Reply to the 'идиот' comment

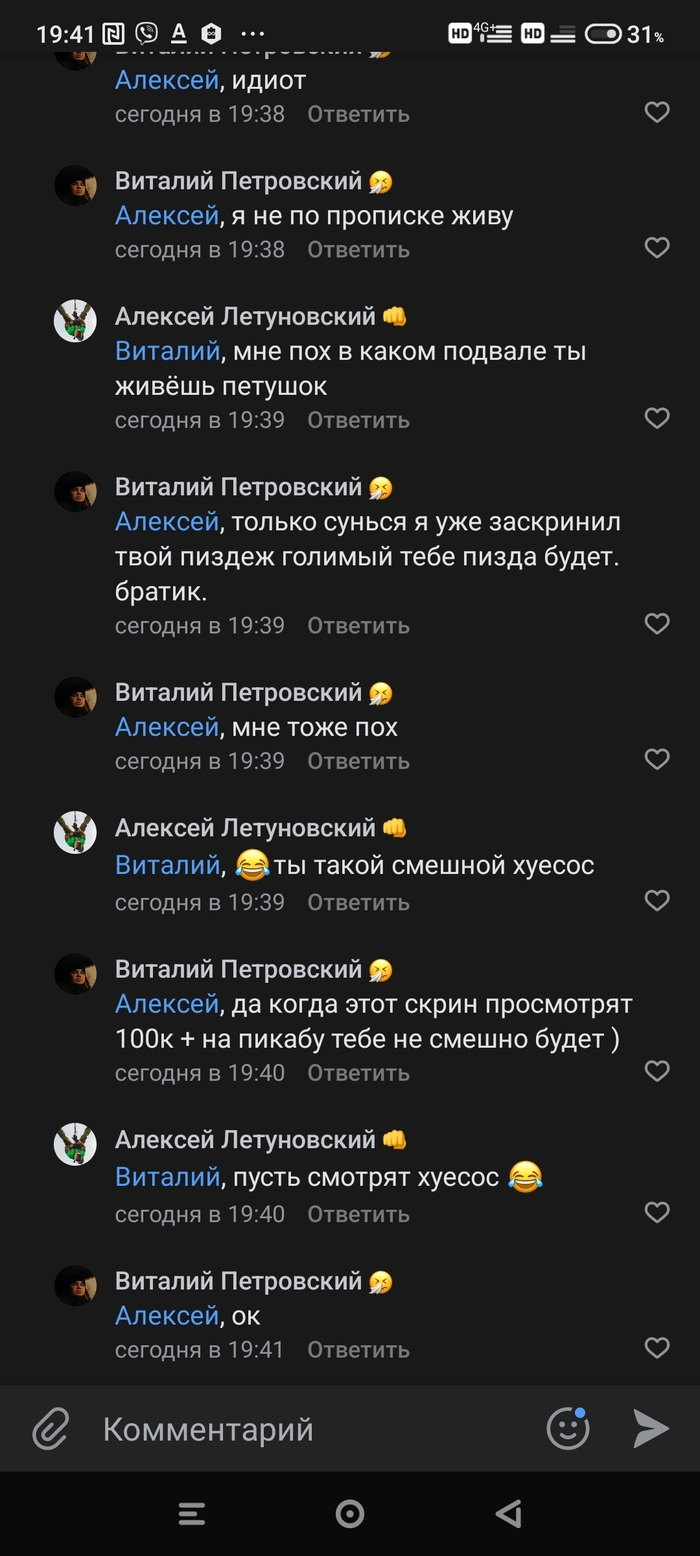[x=358, y=114]
